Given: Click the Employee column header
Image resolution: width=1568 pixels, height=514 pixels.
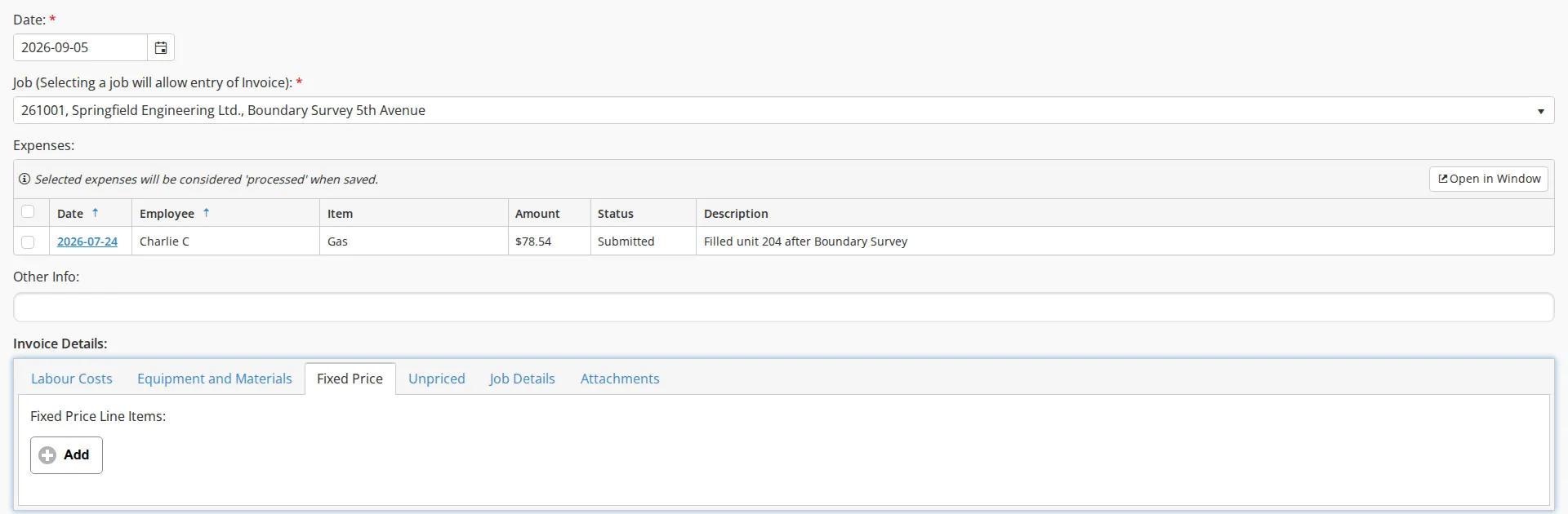Looking at the screenshot, I should 225,213.
